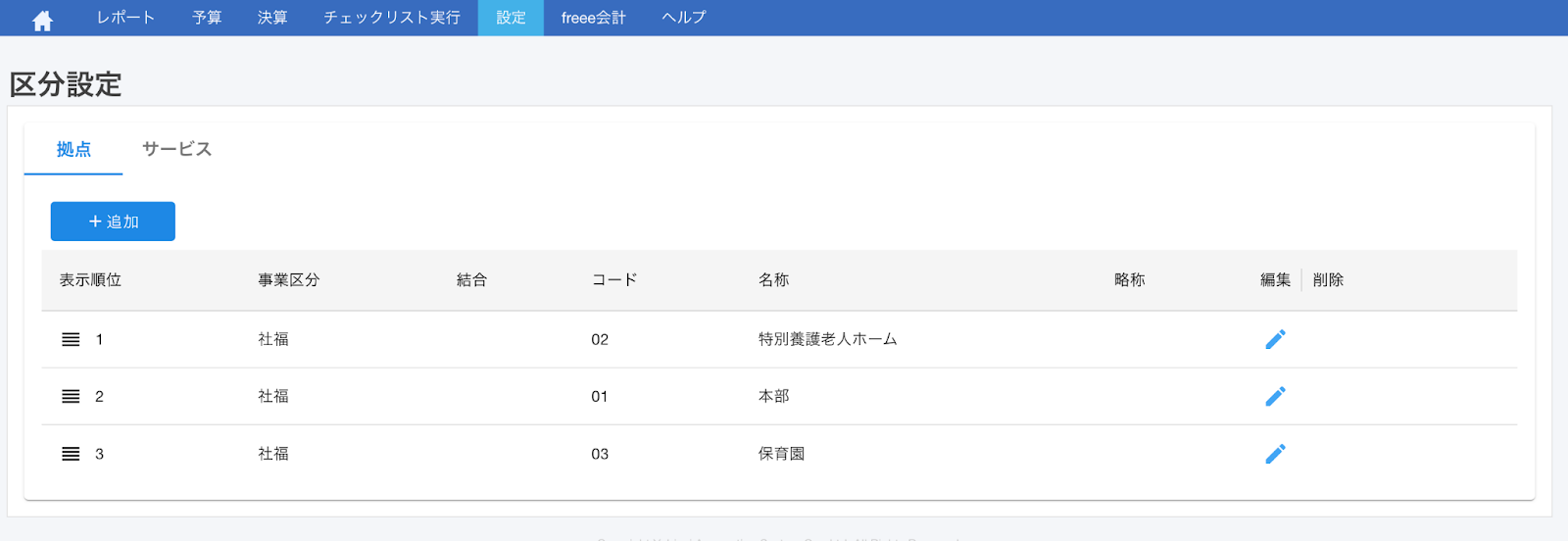The image size is (1568, 541).
Task: Click the ＋追加 button
Action: pos(113,221)
